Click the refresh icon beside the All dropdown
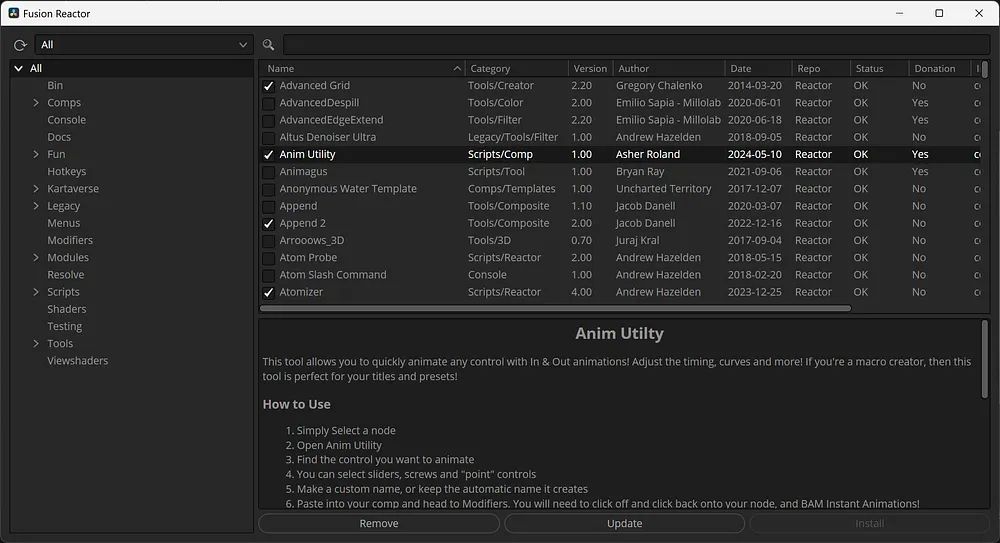 pos(20,45)
